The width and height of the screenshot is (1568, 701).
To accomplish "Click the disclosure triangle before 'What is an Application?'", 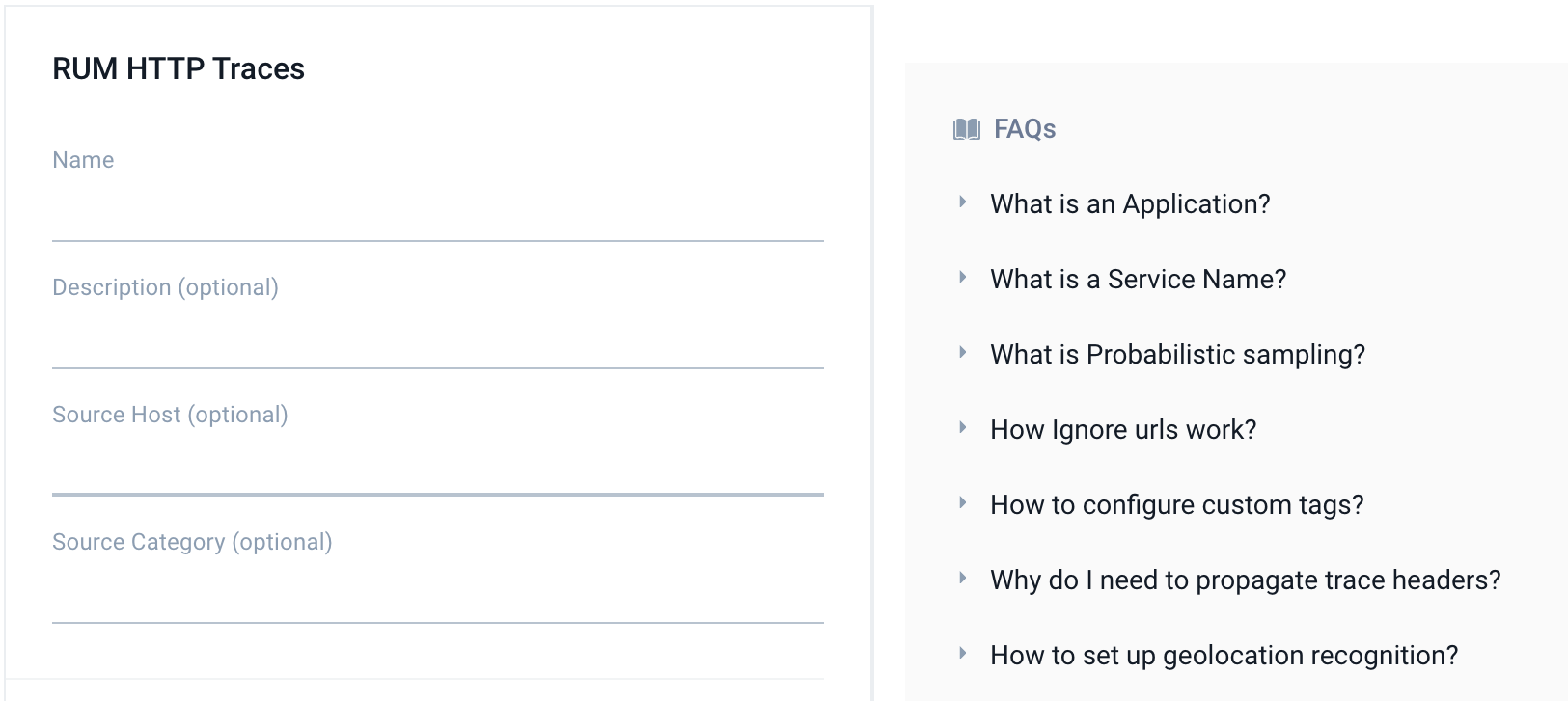I will [x=962, y=202].
